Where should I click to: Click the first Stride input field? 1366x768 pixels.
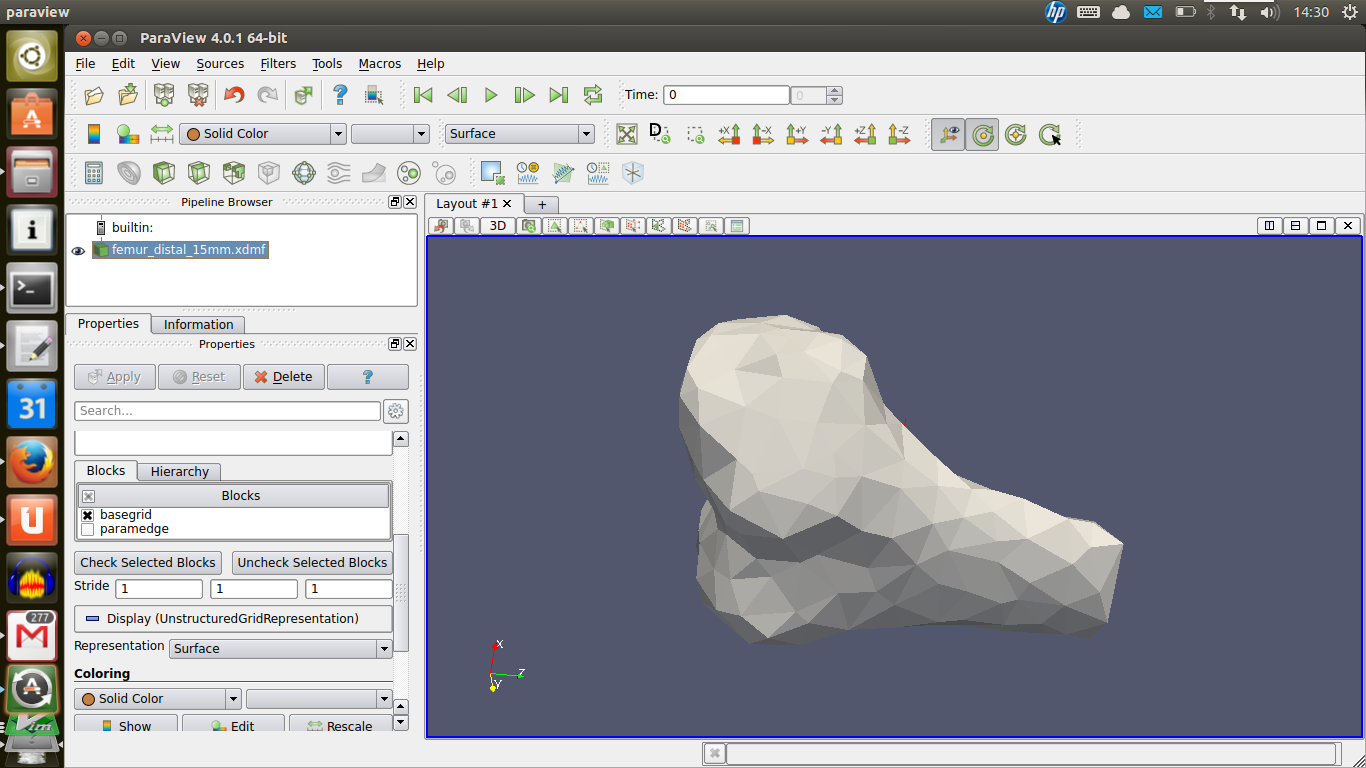click(159, 589)
